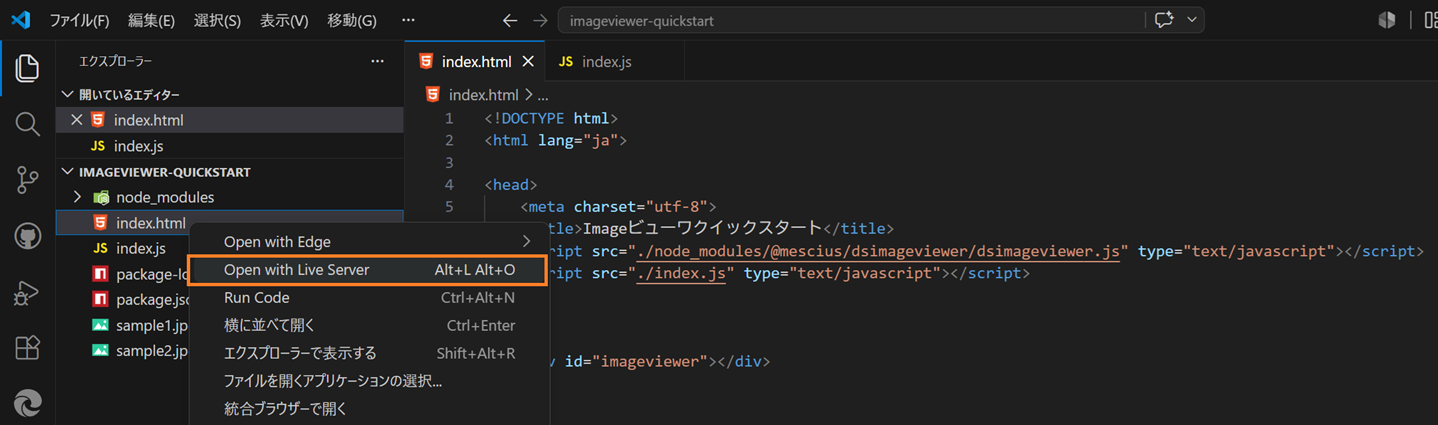
Task: Open the 編集(E) menu
Action: coord(151,21)
